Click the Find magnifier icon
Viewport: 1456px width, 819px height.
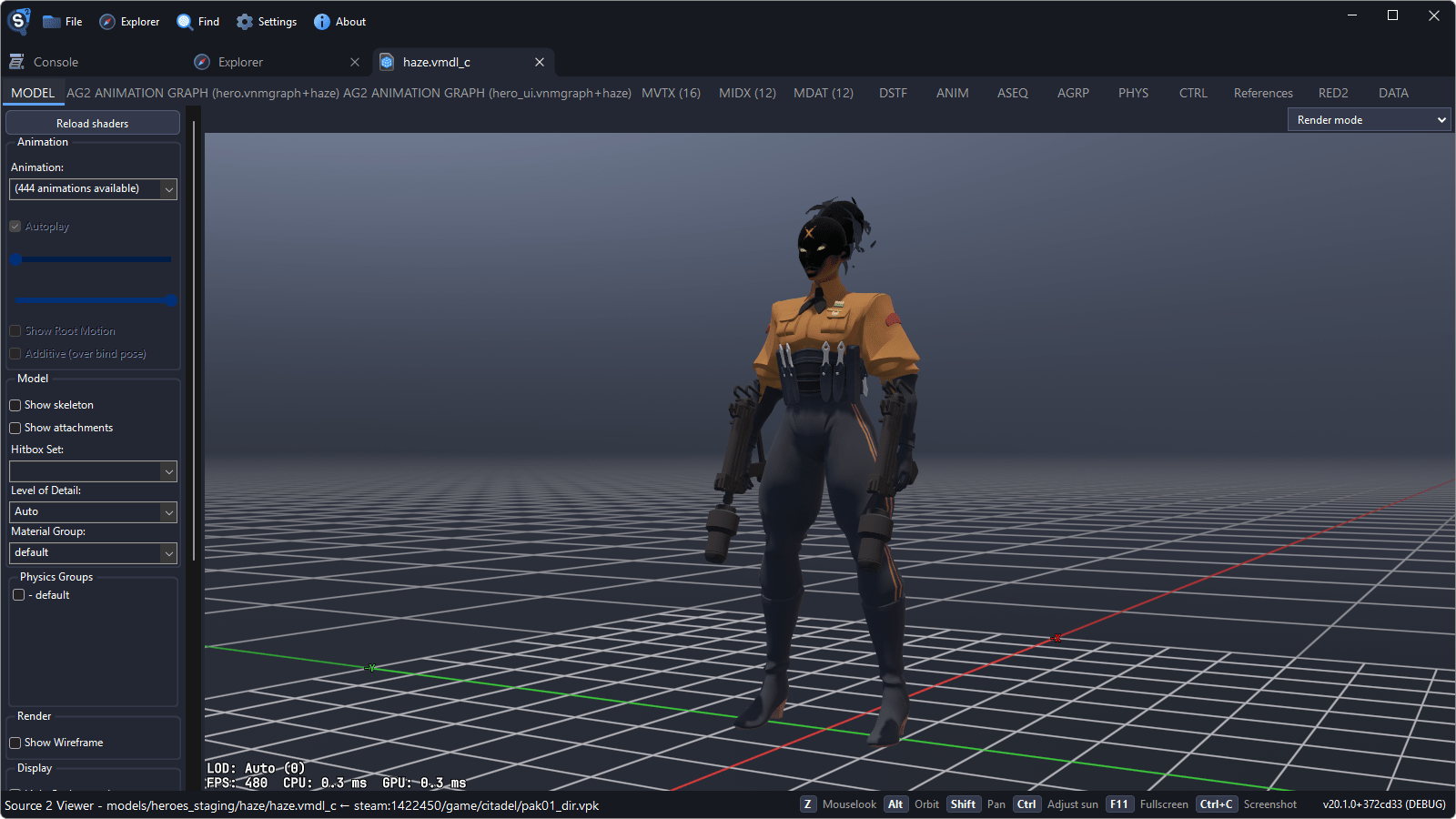tap(185, 22)
